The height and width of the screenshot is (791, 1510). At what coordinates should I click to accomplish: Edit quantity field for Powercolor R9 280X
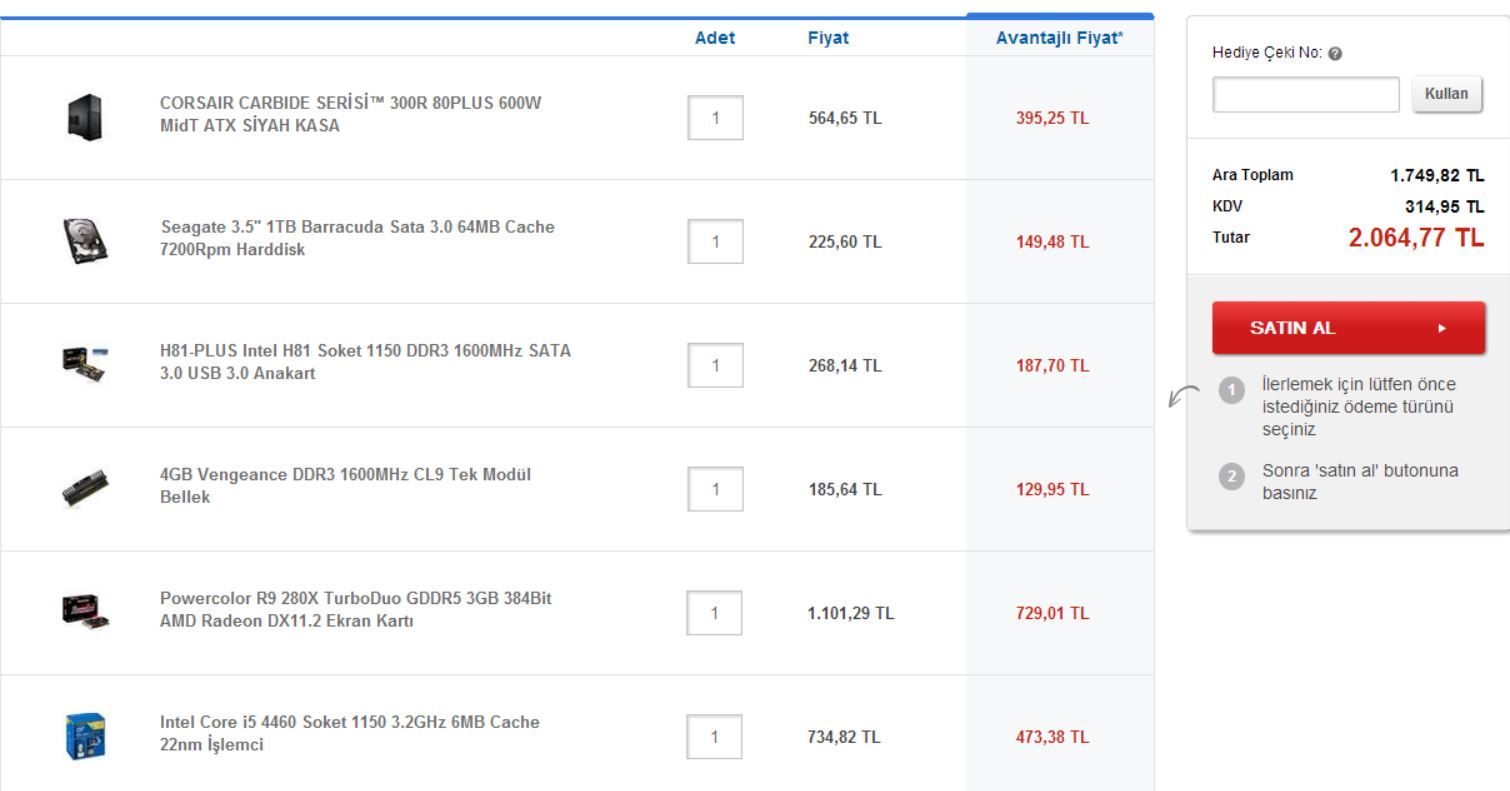coord(715,613)
